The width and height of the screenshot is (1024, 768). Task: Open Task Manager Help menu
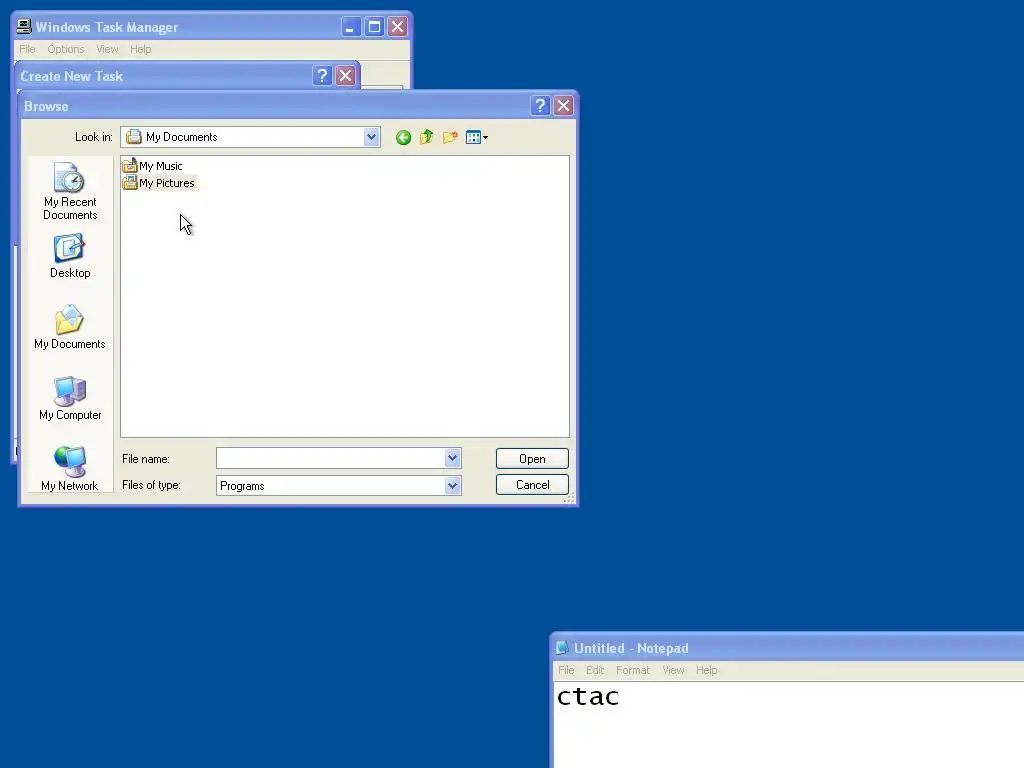tap(140, 49)
